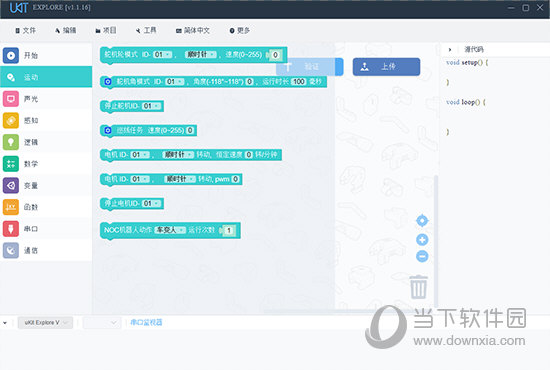Click speed value 0 on 舵机轮模式 block
The width and height of the screenshot is (550, 370).
pyautogui.click(x=275, y=55)
